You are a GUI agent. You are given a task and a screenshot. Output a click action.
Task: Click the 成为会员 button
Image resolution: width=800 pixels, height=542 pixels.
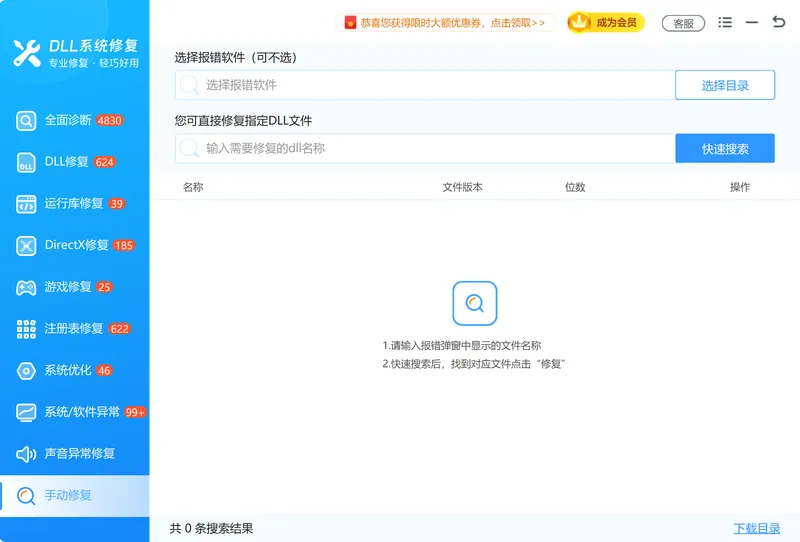pyautogui.click(x=606, y=22)
